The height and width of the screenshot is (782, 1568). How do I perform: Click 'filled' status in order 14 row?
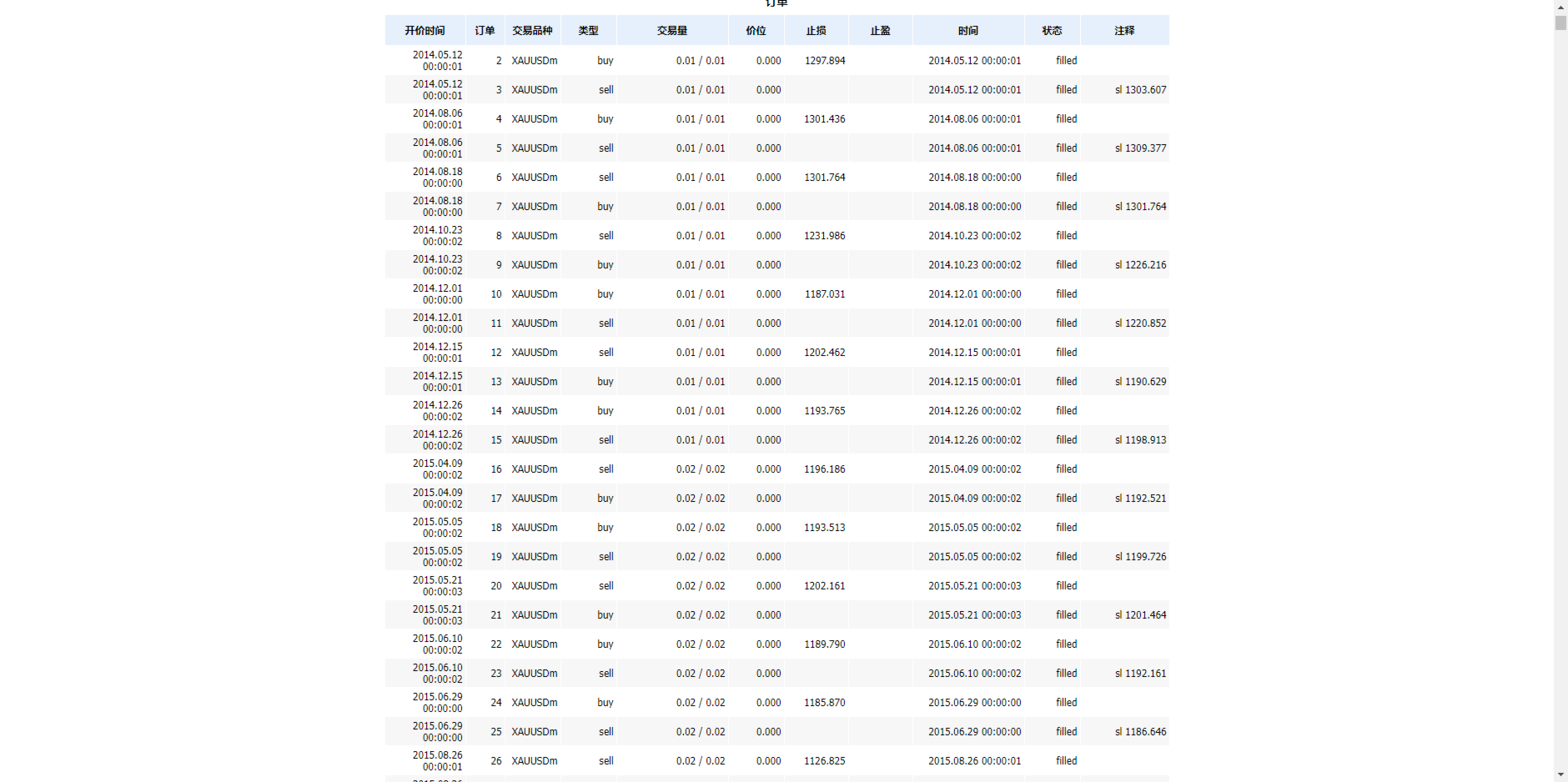click(1067, 411)
